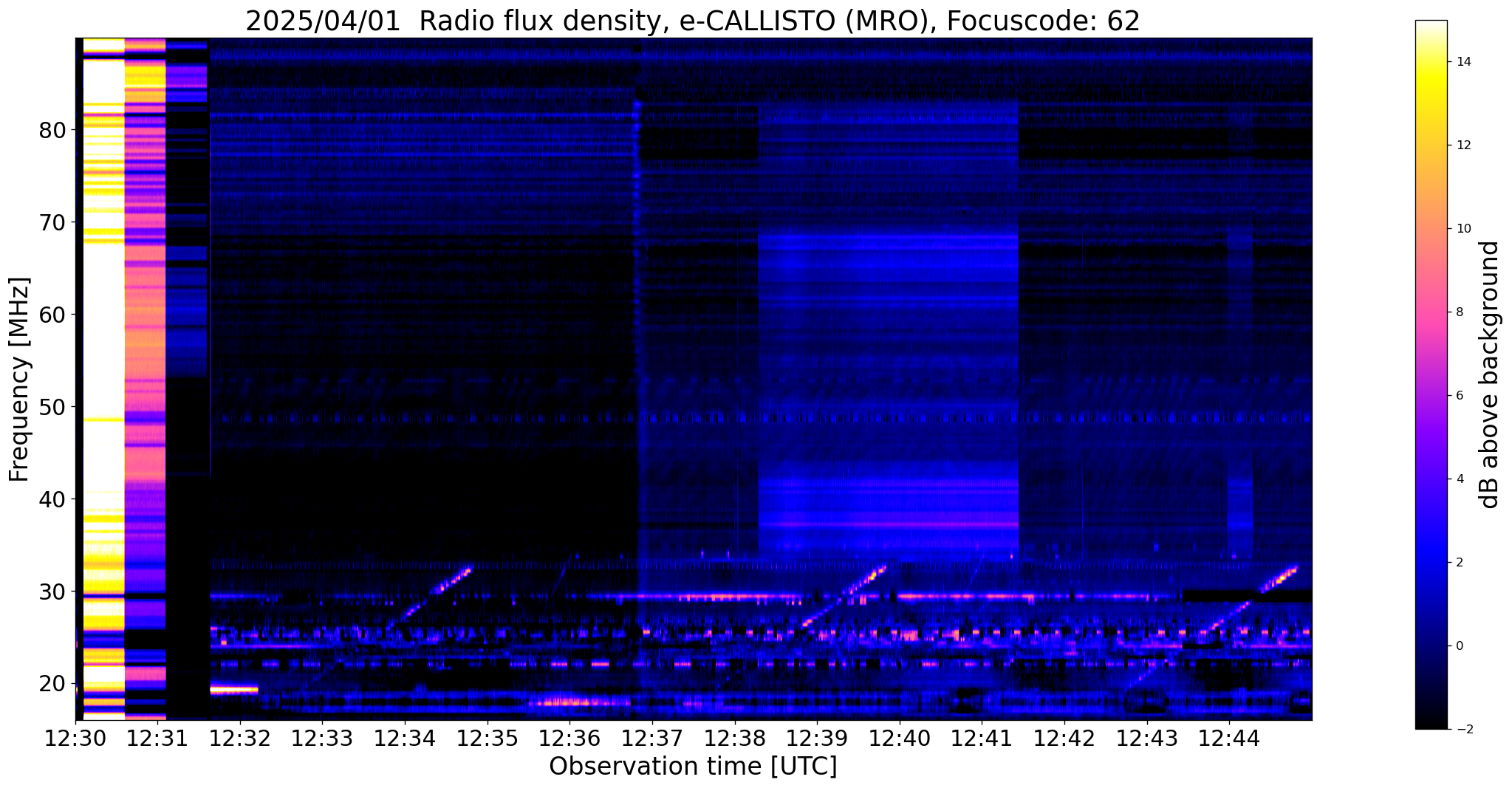Click the 'dB above background' colorbar label
This screenshot has height=788, width=1512.
point(1490,374)
